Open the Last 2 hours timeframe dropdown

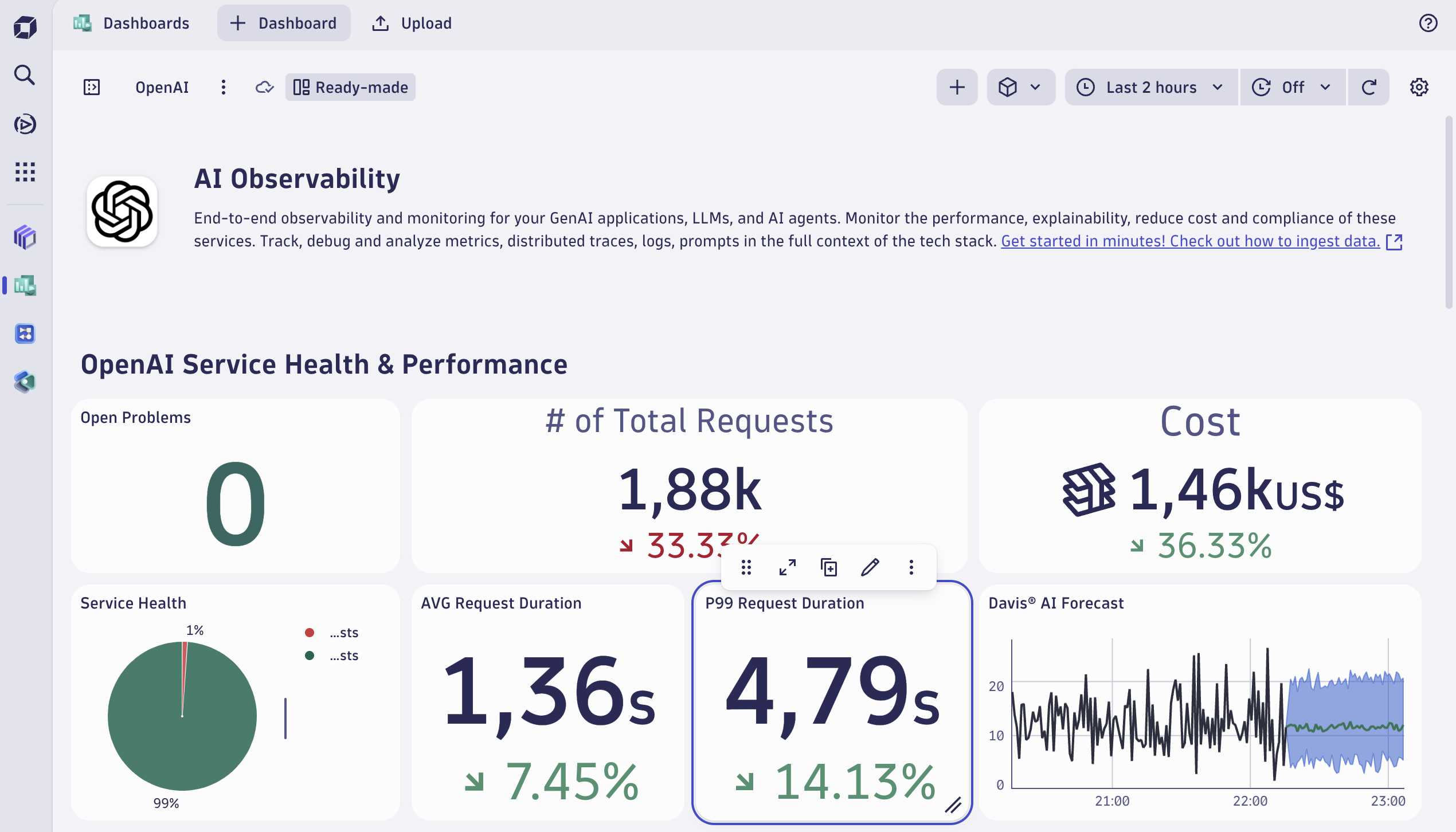point(1150,87)
